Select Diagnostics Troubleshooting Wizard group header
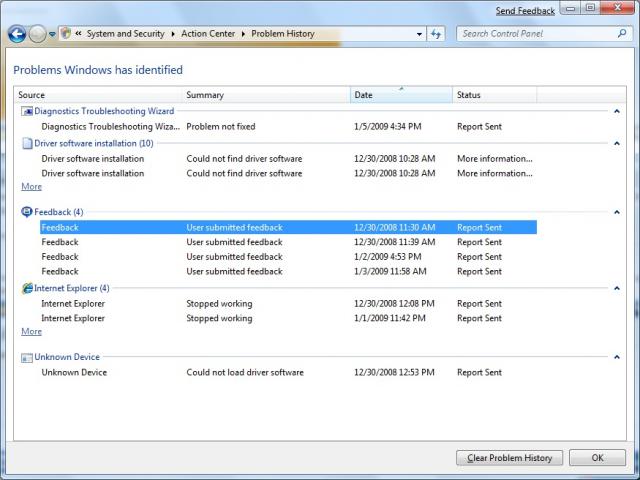This screenshot has width=640, height=480. pyautogui.click(x=104, y=111)
